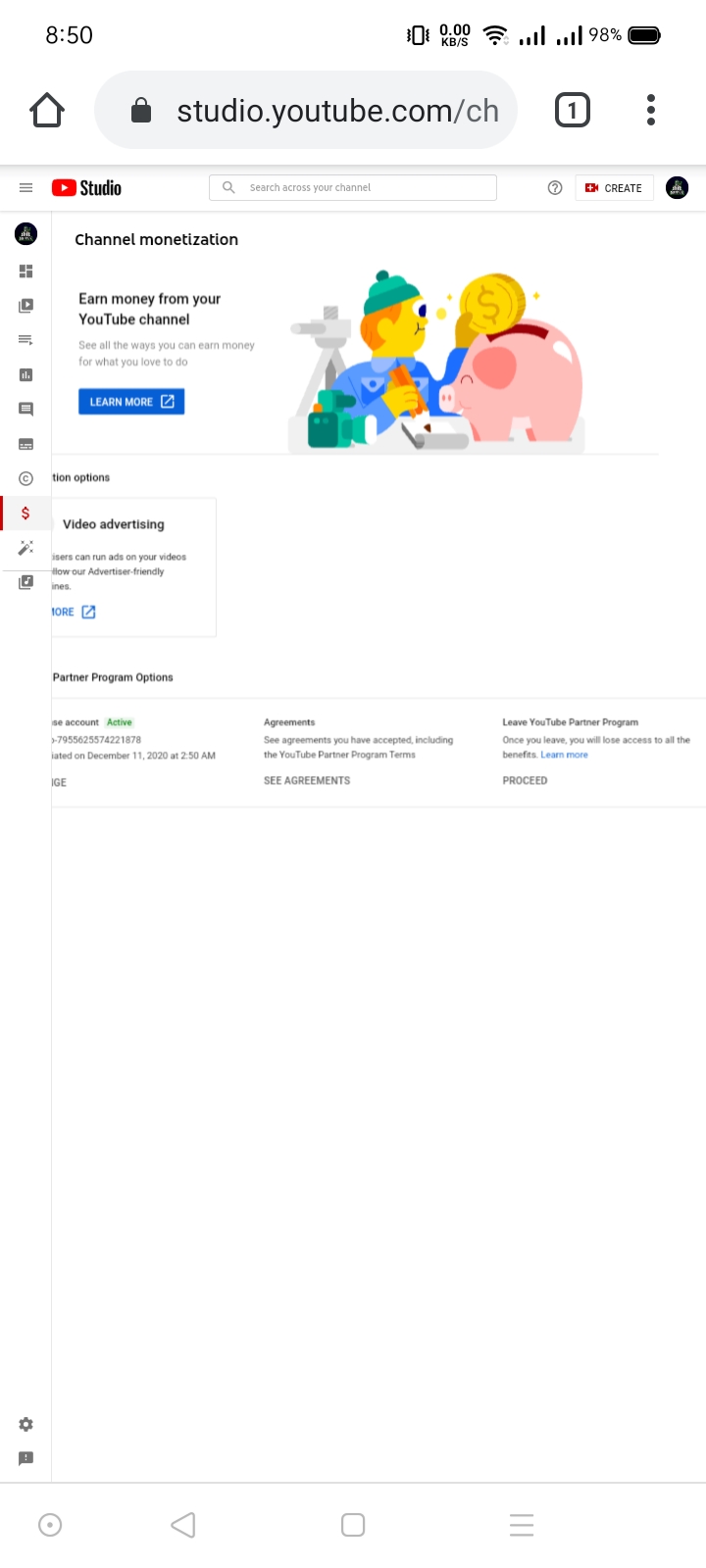Click the Partner Program Options heading
The image size is (706, 1568).
click(x=113, y=677)
